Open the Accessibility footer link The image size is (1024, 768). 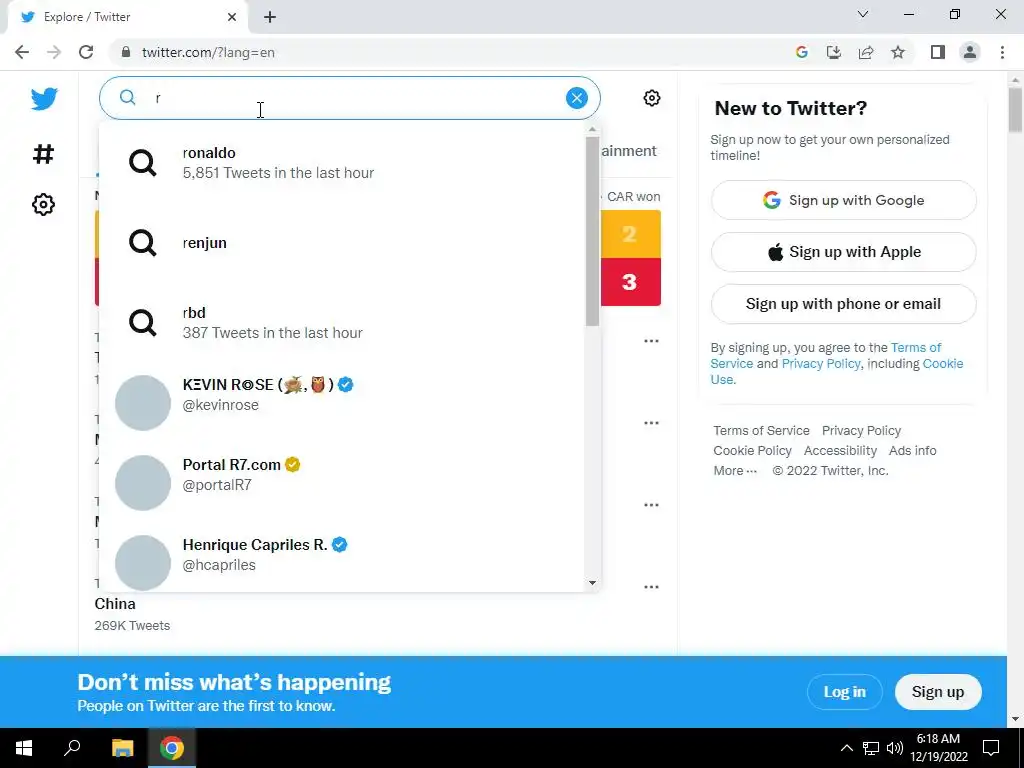coord(840,451)
